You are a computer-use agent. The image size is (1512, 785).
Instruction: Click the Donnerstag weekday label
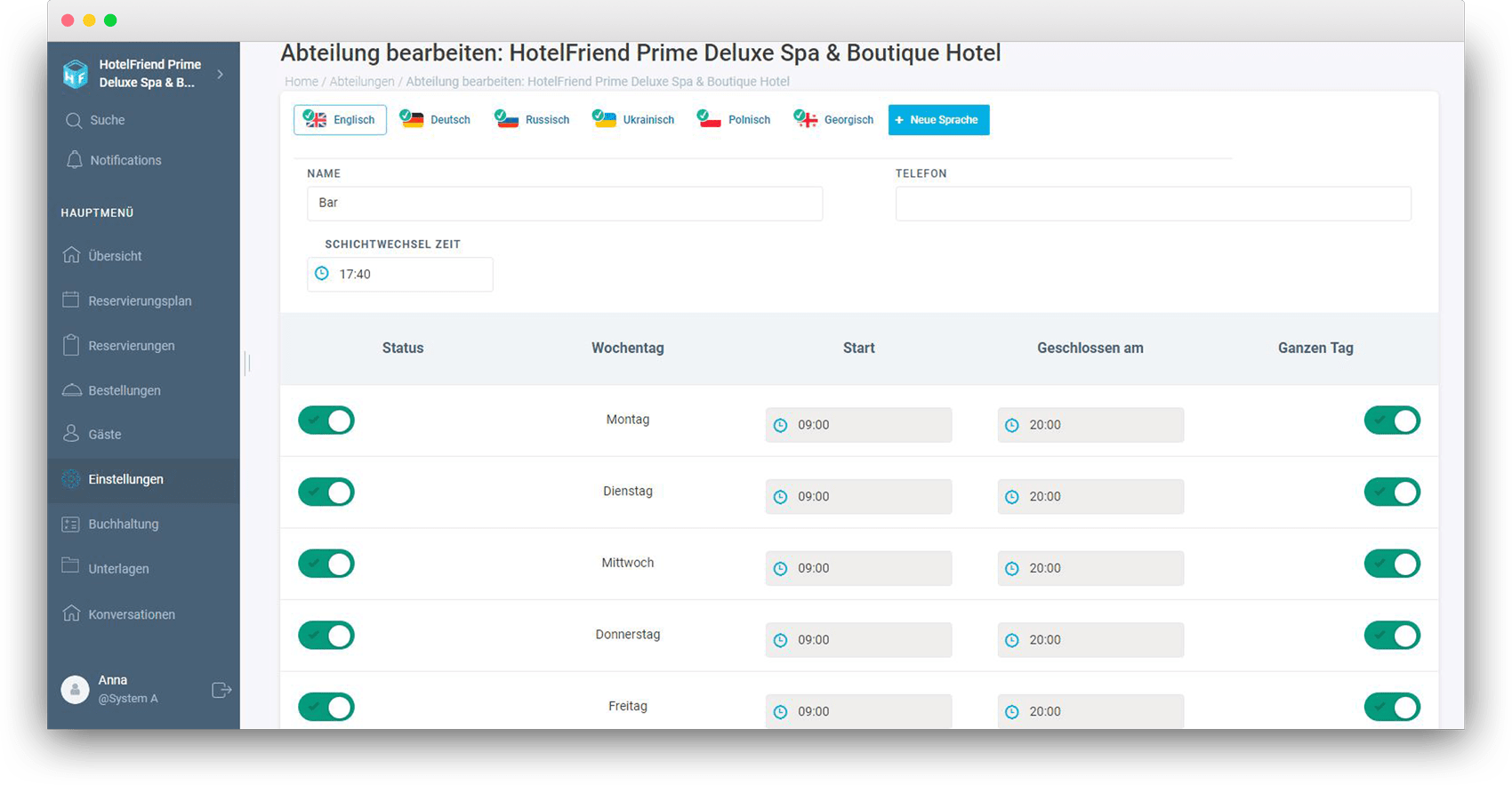[x=628, y=635]
